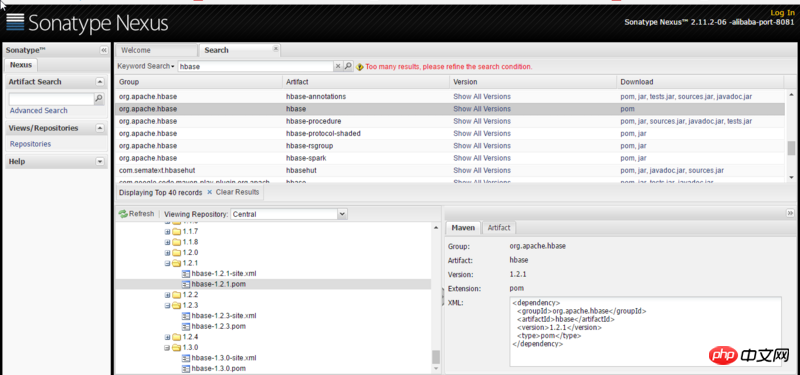The image size is (800, 375).
Task: Sort by the Artifact column header
Action: [366, 82]
